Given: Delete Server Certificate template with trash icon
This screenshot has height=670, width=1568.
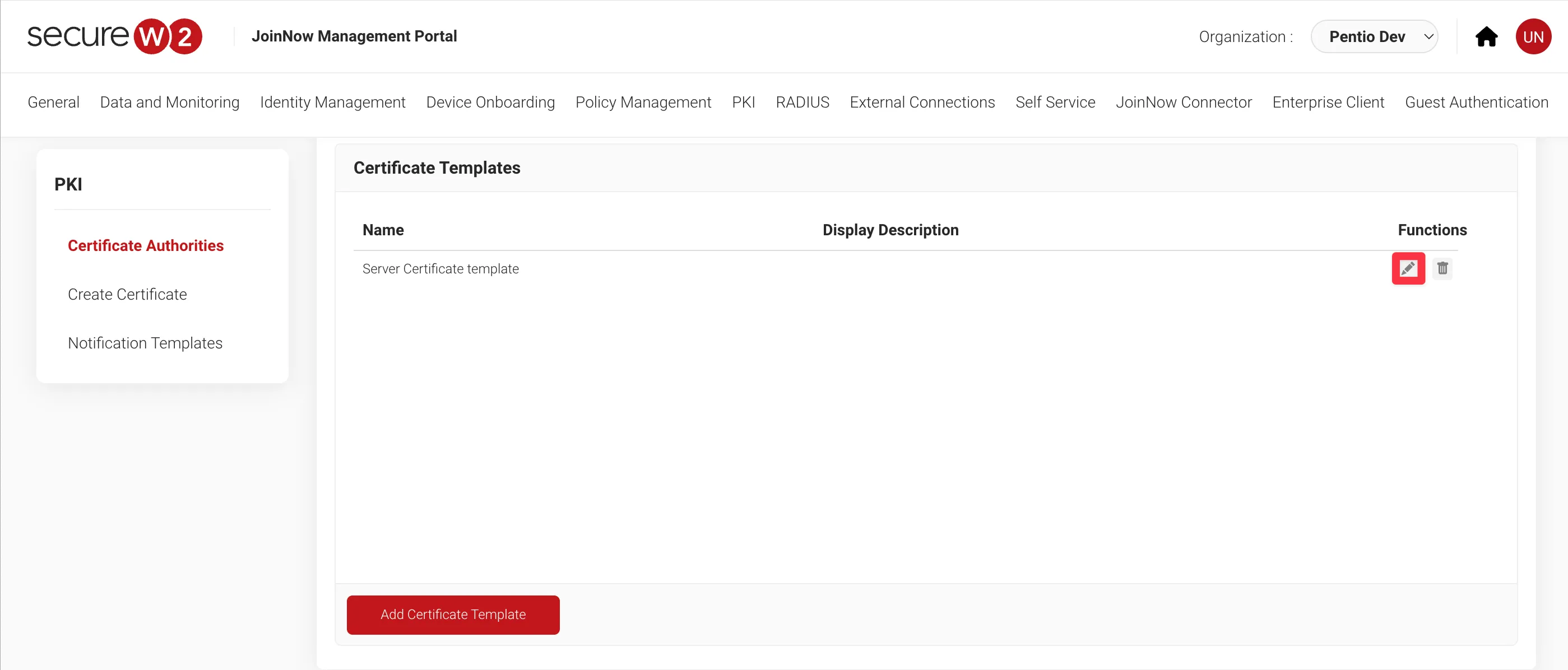Looking at the screenshot, I should (x=1442, y=268).
